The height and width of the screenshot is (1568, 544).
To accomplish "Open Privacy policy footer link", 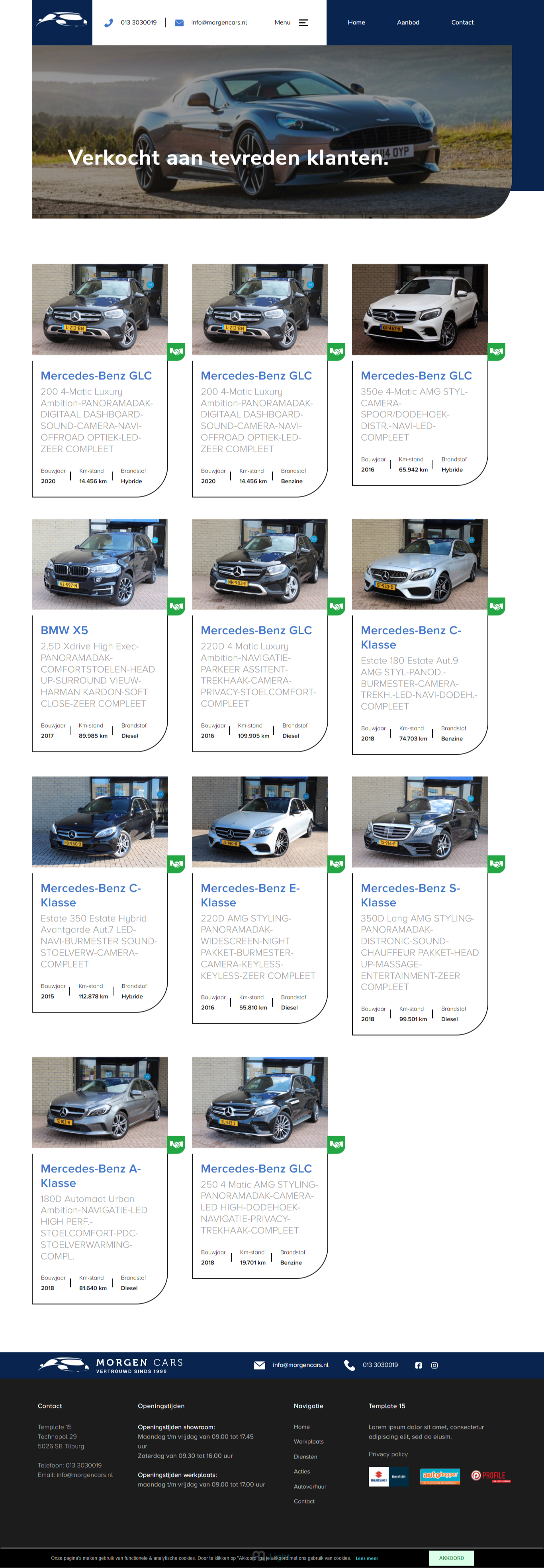I will coord(388,1454).
